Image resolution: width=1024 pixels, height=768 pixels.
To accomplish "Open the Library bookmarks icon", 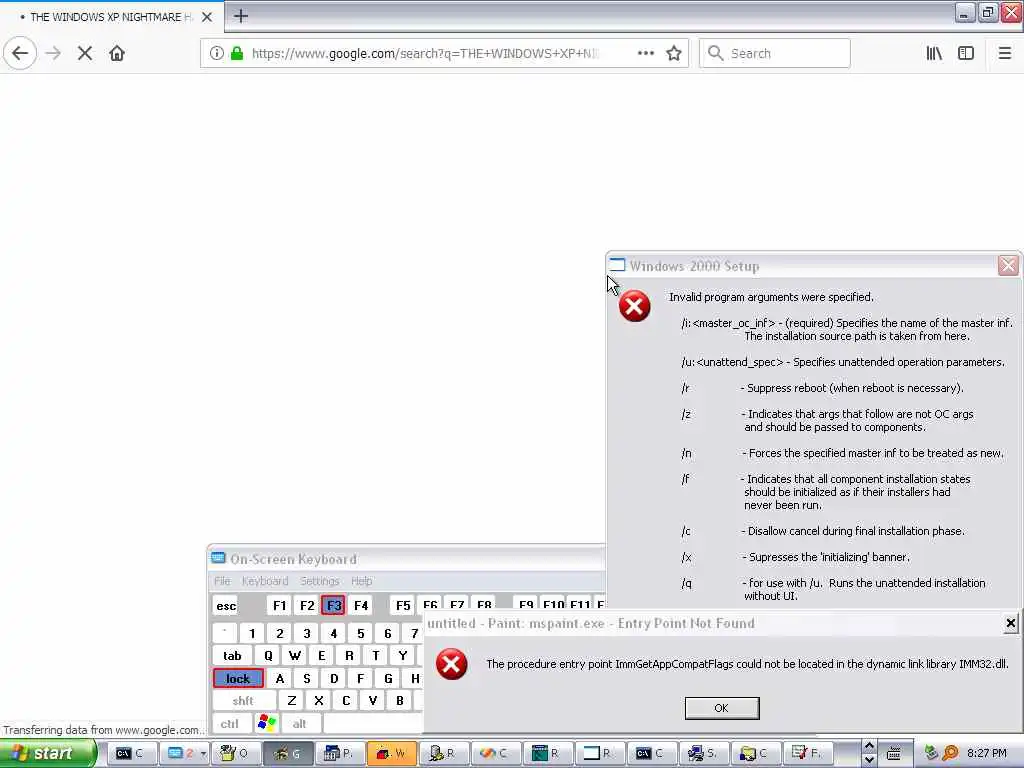I will (x=935, y=53).
